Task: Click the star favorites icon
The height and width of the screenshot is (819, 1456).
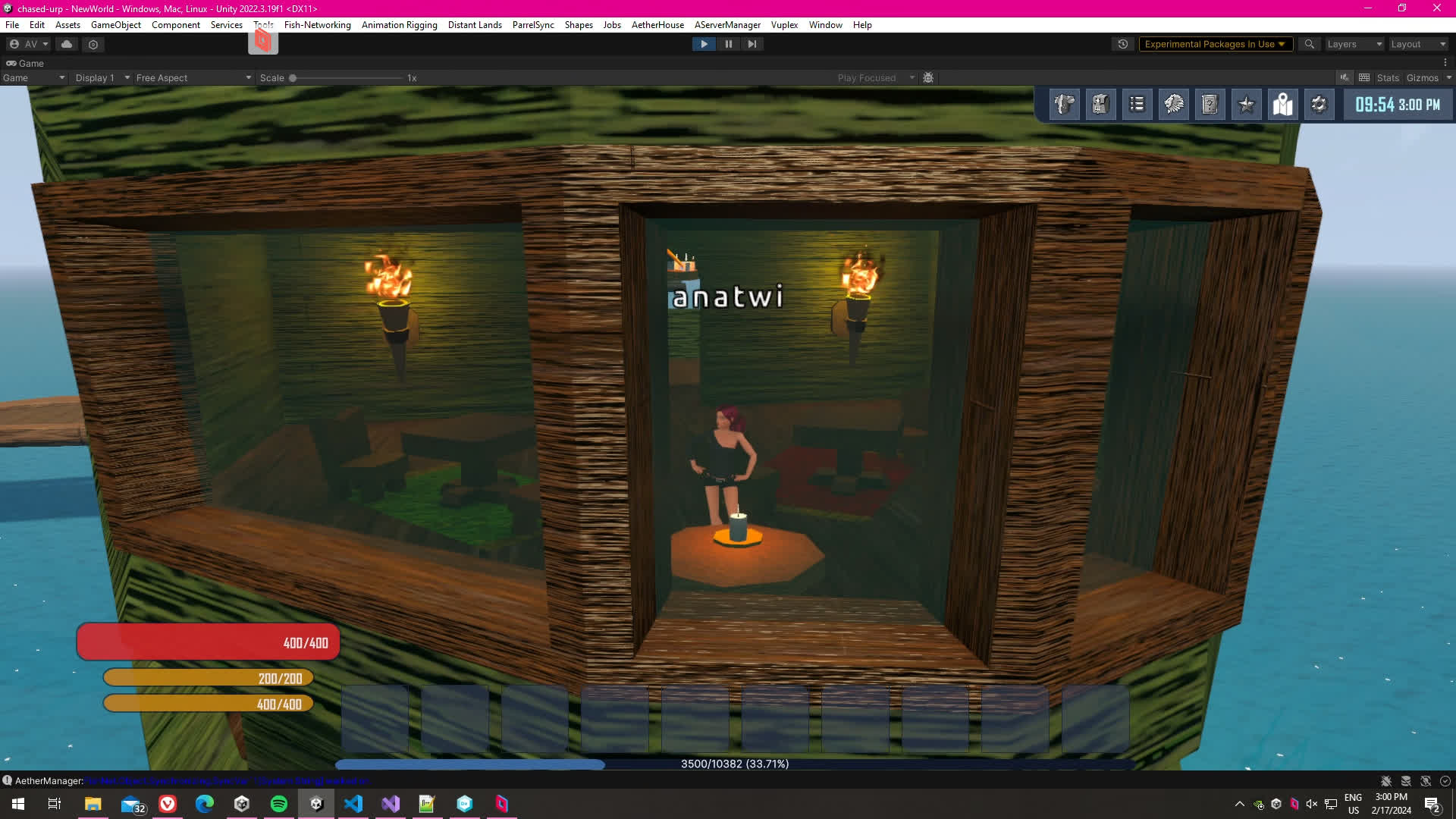Action: [1246, 105]
